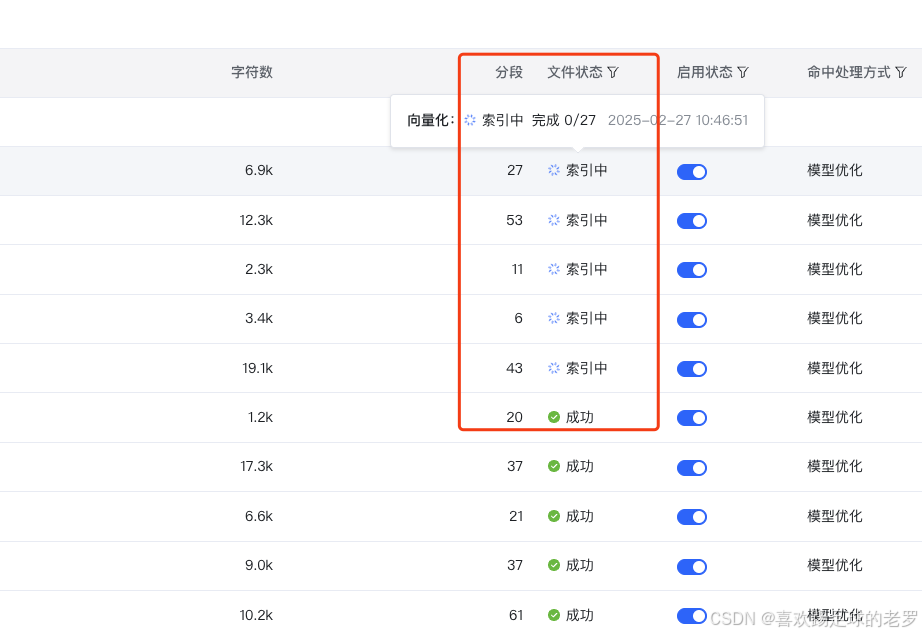Open the 命中处理方式 column filter icon
Viewport: 922px width, 634px height.
click(901, 72)
